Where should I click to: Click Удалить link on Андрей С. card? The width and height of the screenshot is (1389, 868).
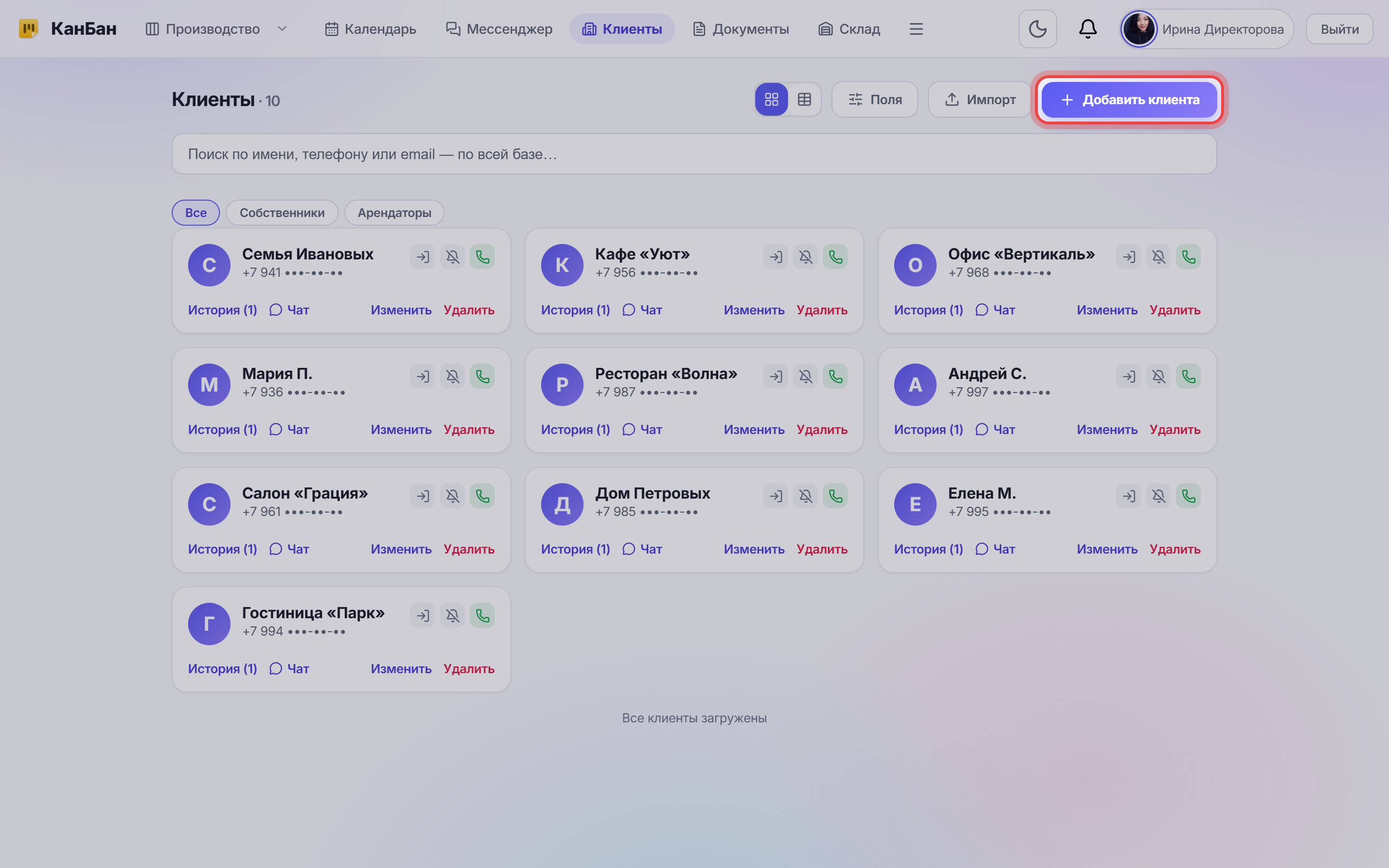point(1175,429)
